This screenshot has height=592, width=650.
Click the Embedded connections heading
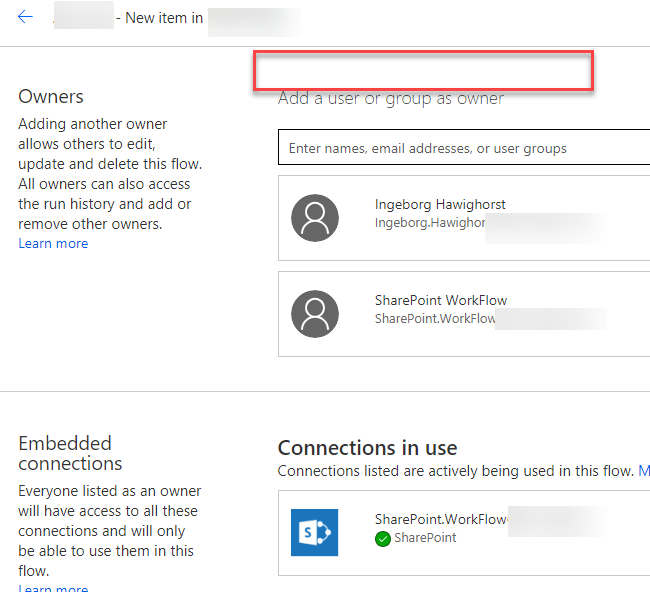click(70, 453)
